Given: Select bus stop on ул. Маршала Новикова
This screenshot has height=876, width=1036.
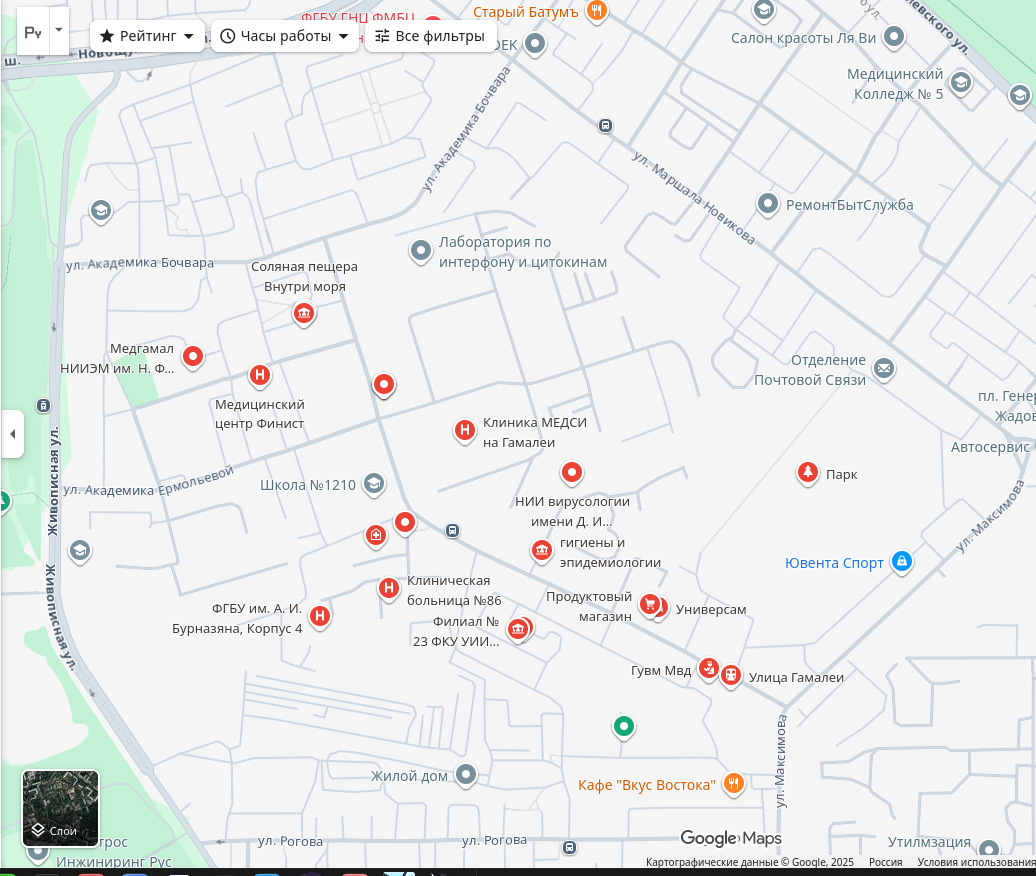Looking at the screenshot, I should pyautogui.click(x=605, y=126).
